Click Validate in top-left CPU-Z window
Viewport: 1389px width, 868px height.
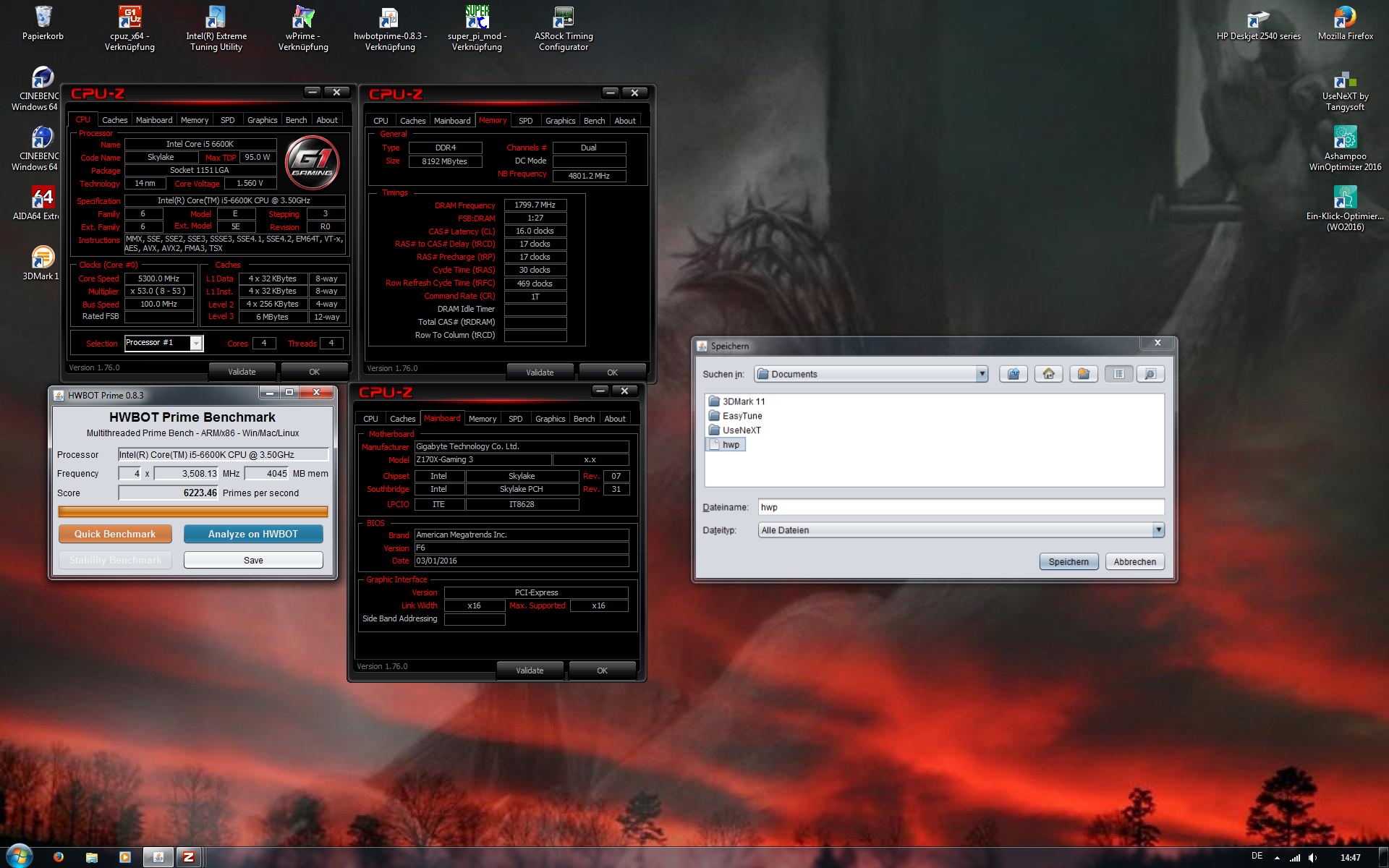coord(242,372)
